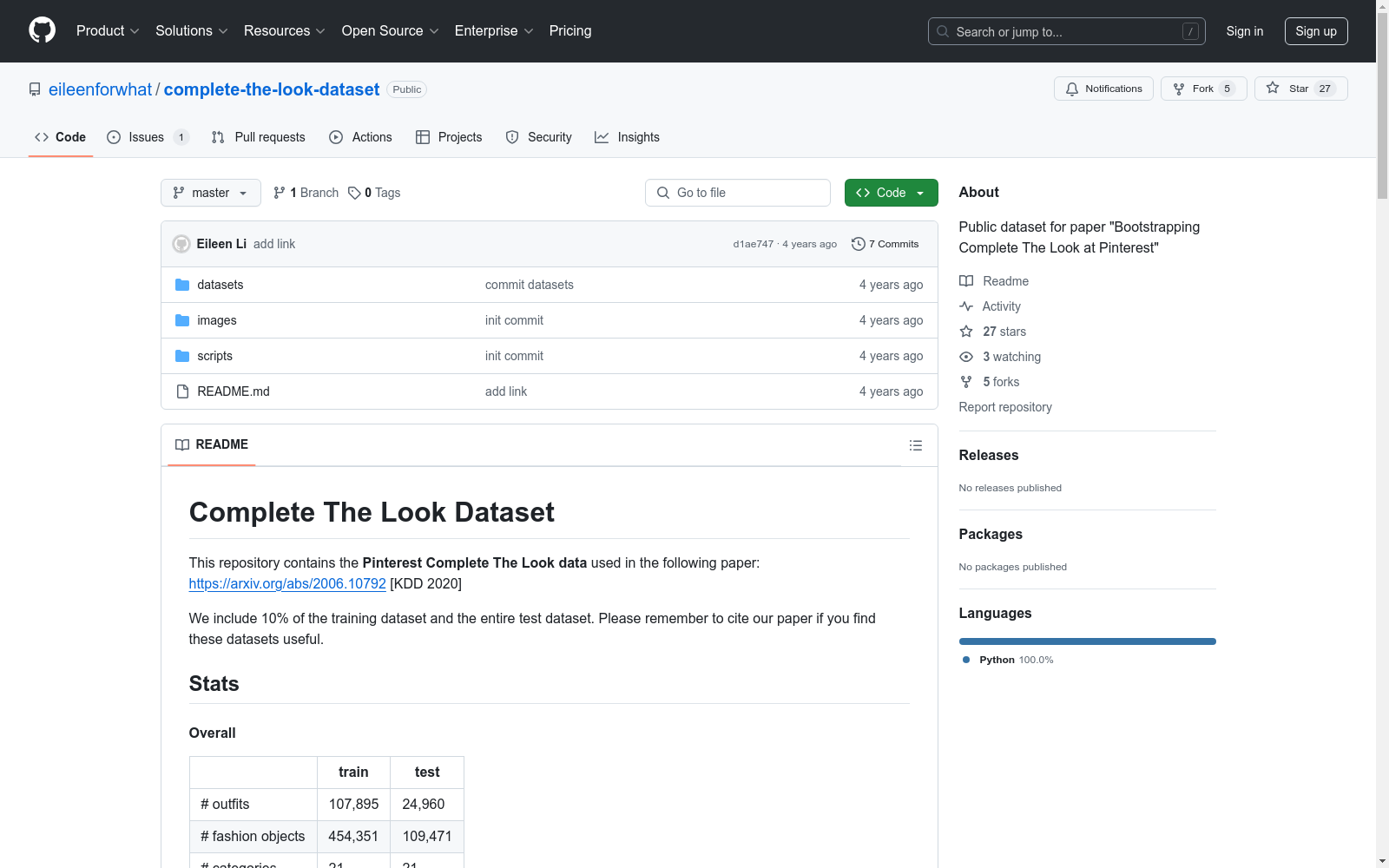Select the README tab header

(x=212, y=444)
